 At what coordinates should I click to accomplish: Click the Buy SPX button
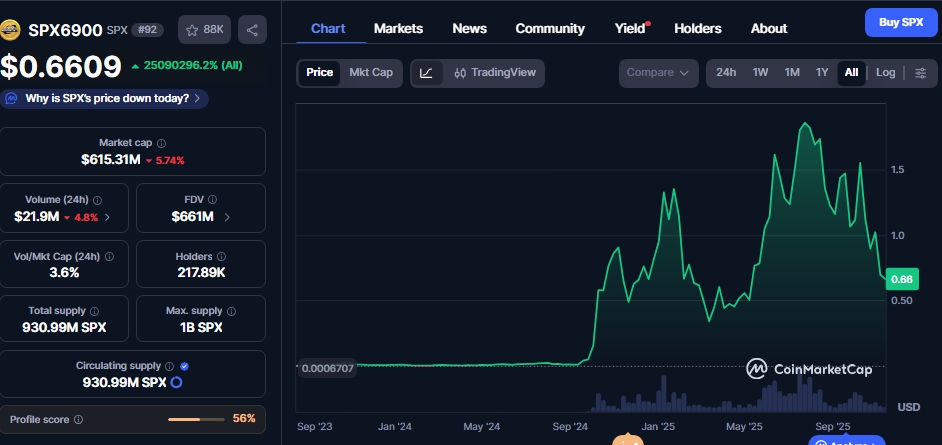(900, 22)
